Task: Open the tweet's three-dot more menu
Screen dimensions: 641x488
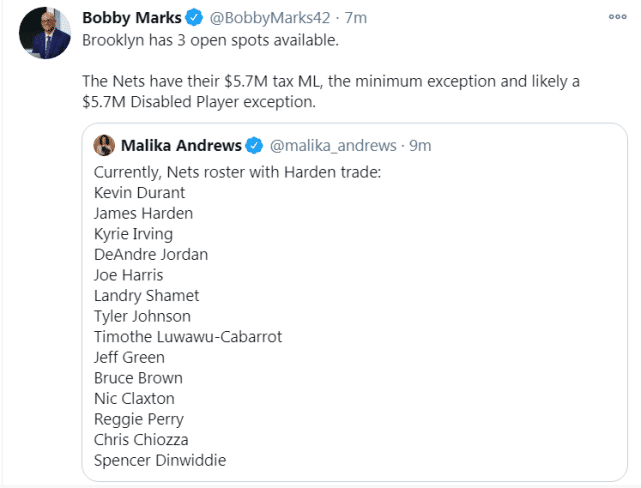Action: point(618,17)
